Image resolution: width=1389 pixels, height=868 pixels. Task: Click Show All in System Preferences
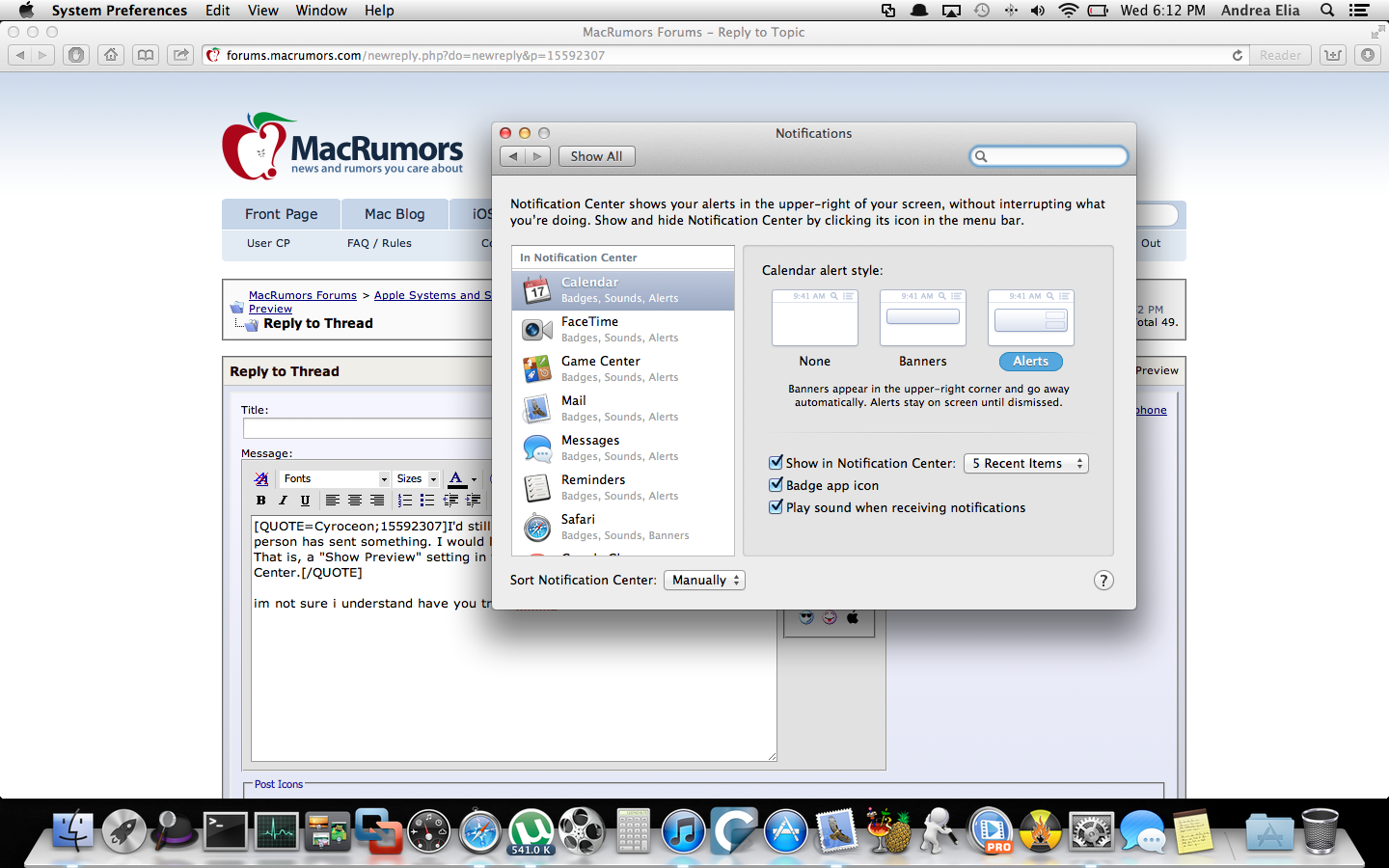pos(596,156)
